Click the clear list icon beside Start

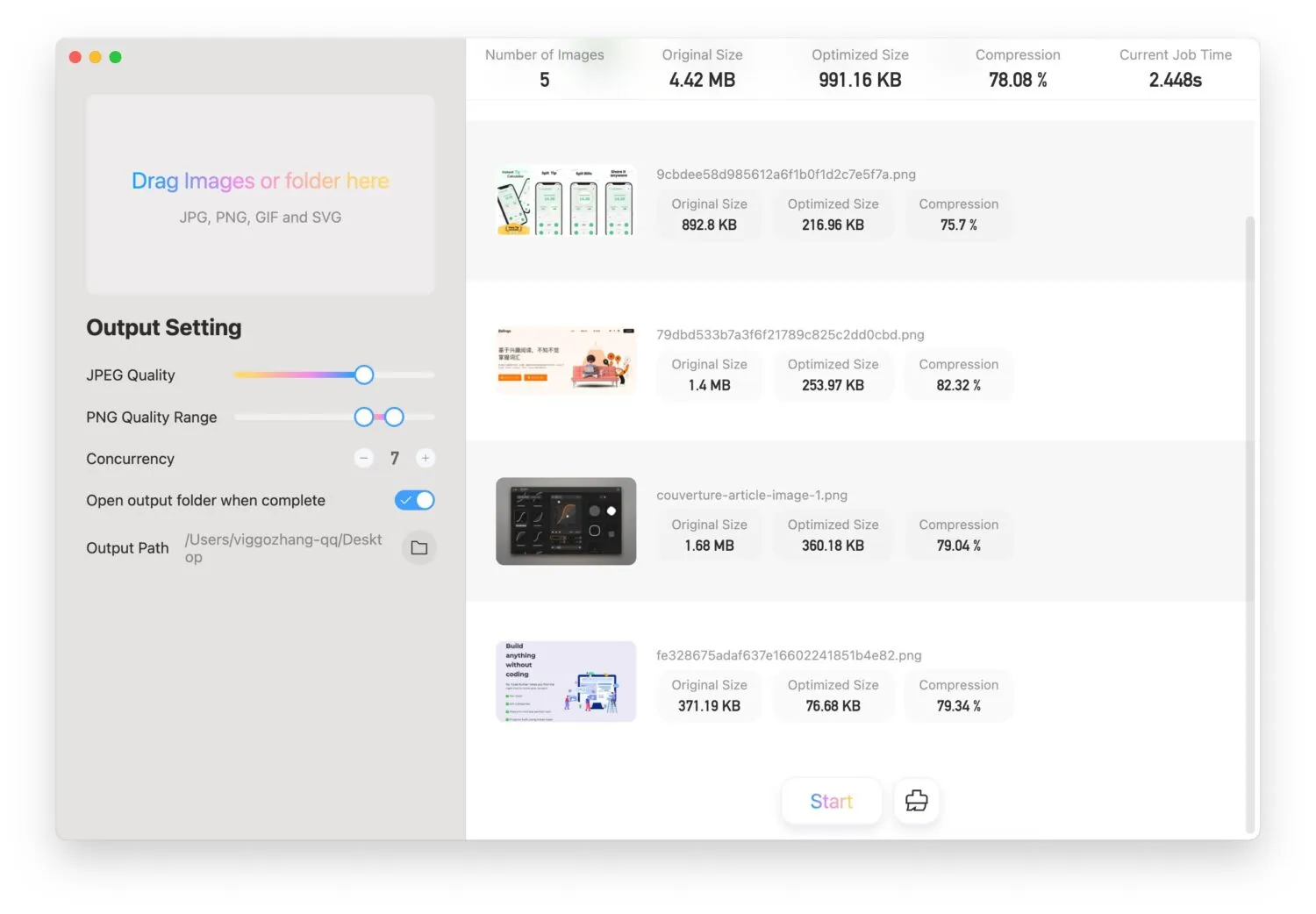click(917, 801)
